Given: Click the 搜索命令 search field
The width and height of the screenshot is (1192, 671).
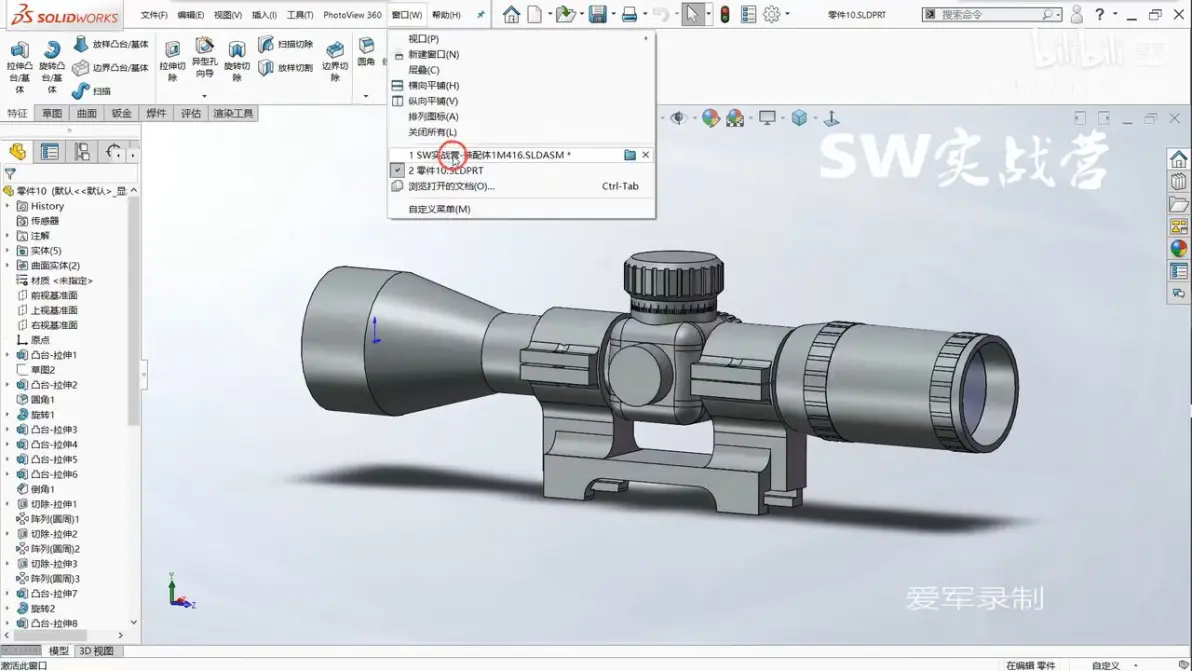Looking at the screenshot, I should 991,14.
